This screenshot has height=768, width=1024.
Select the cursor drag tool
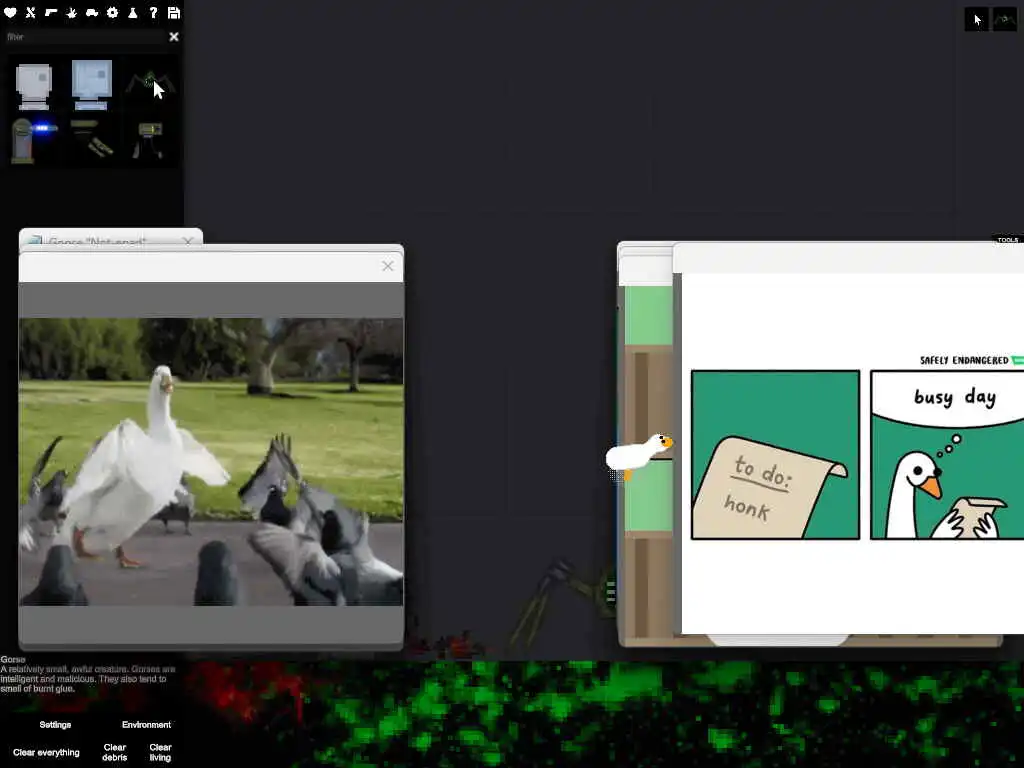[976, 20]
